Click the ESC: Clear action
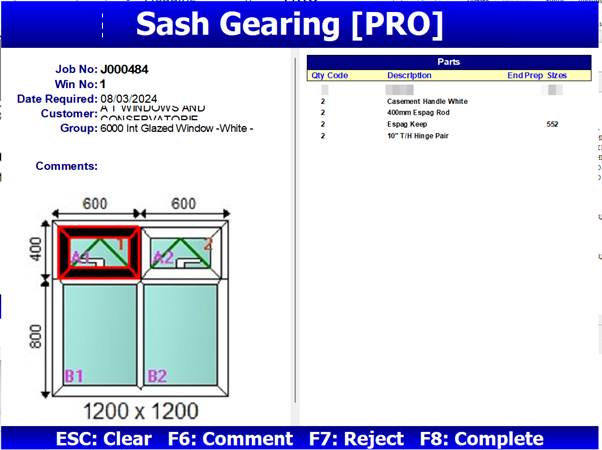The image size is (602, 450). (x=104, y=438)
